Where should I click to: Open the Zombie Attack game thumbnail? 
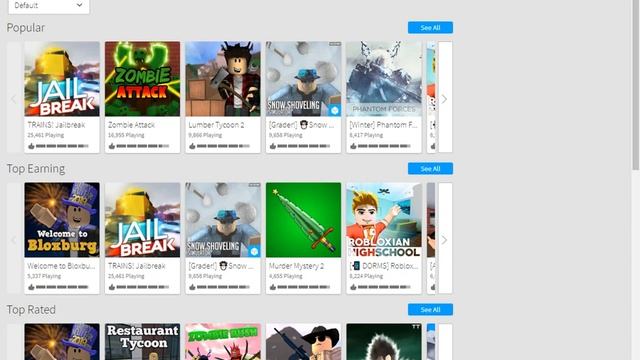[x=142, y=79]
